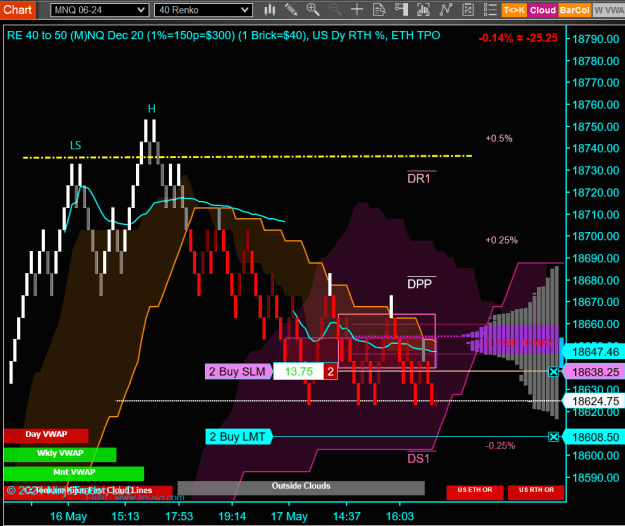Click the chart title starting RE 40 to 50

coord(224,35)
